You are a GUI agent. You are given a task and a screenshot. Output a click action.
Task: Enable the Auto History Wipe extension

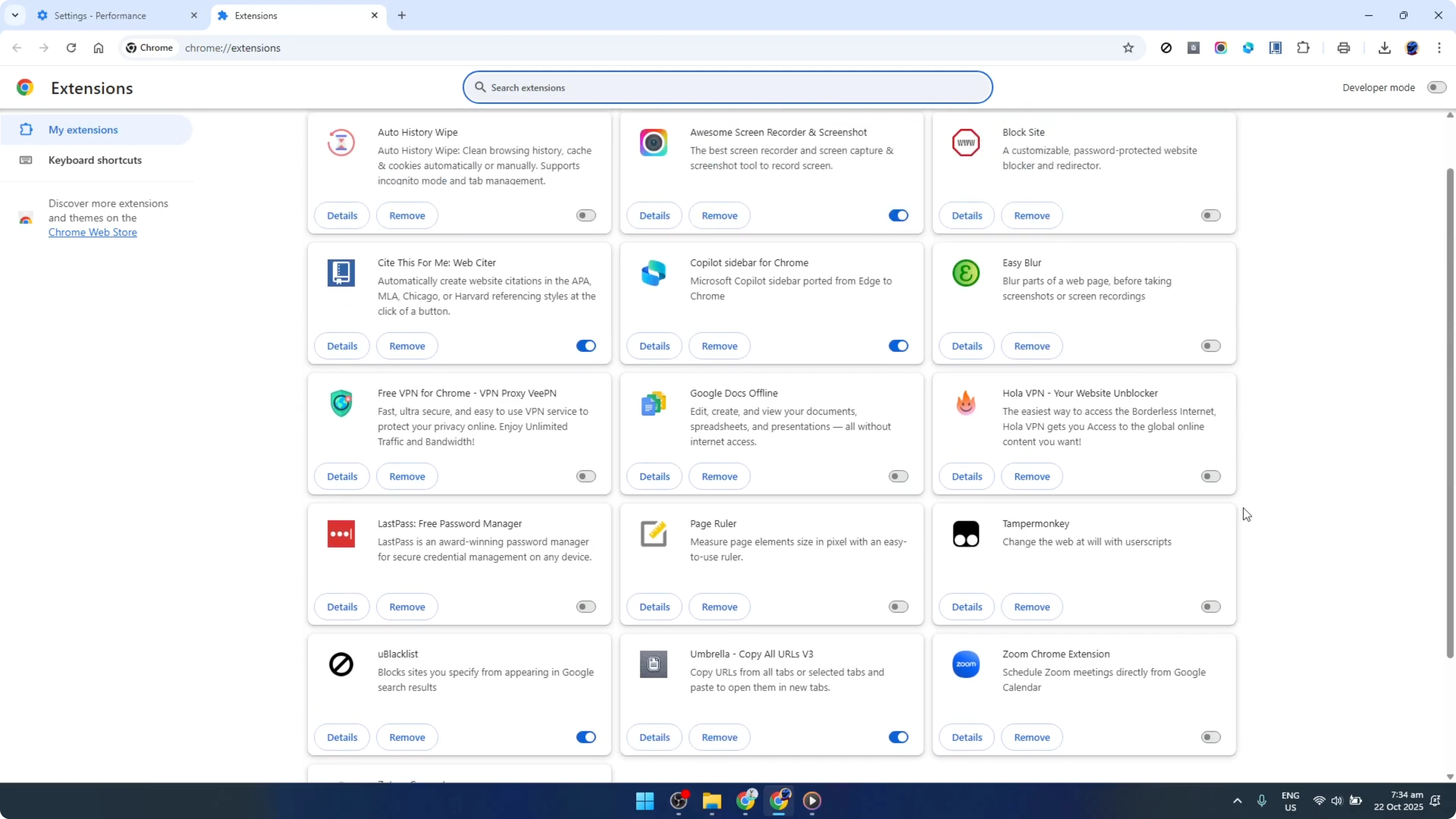tap(586, 215)
